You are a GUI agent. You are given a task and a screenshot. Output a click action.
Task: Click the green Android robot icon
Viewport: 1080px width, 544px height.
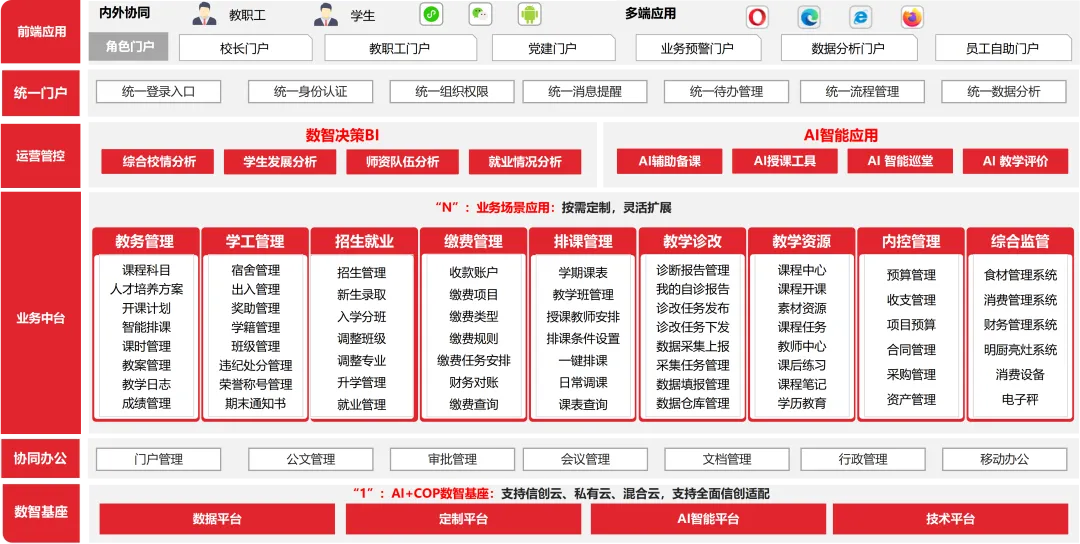click(x=530, y=14)
